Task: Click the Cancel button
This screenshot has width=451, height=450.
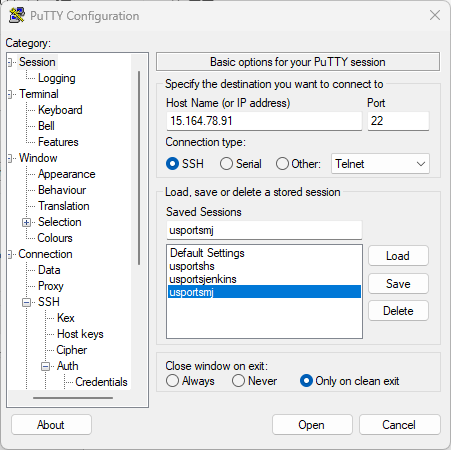Action: [400, 425]
